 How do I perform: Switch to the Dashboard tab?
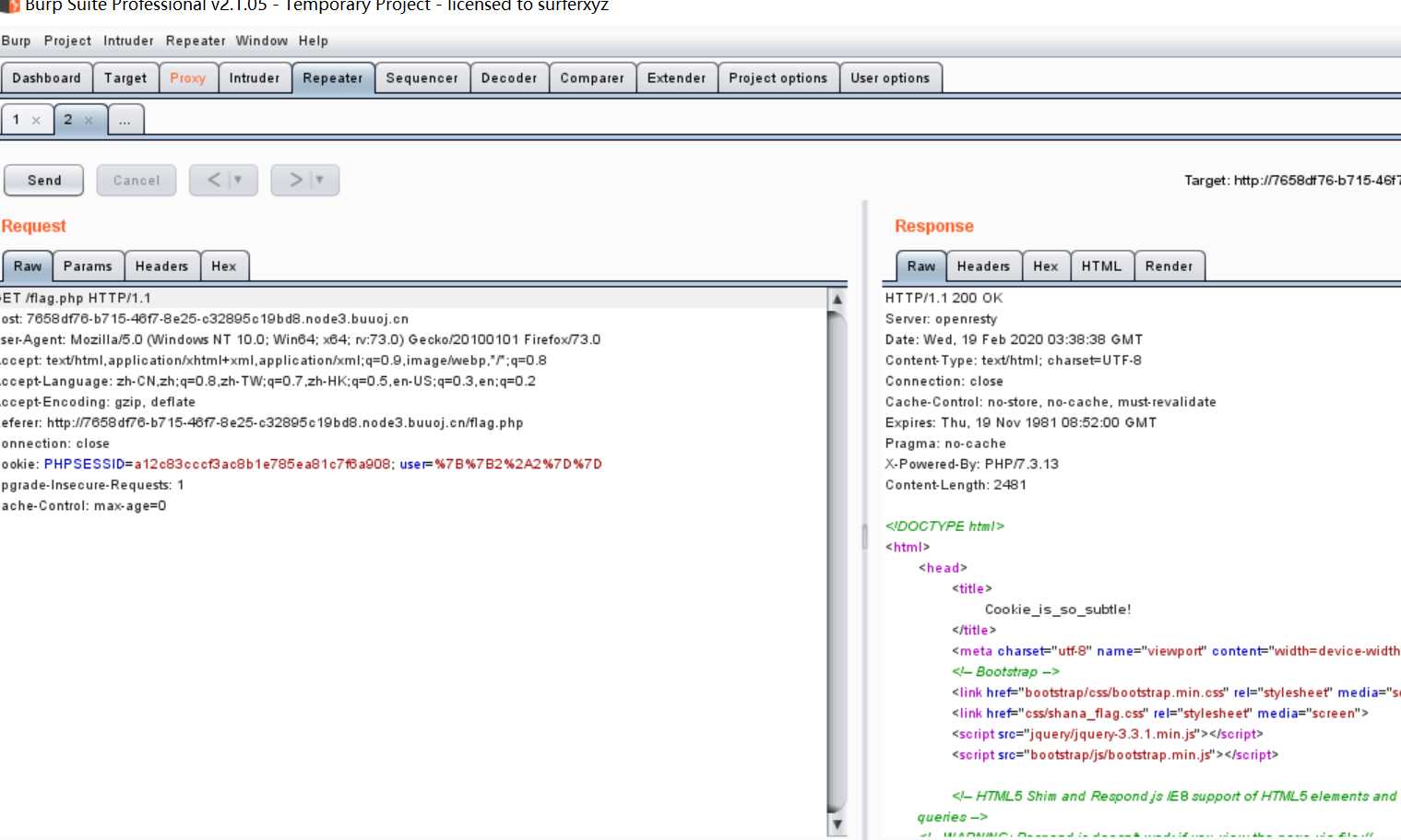[47, 78]
